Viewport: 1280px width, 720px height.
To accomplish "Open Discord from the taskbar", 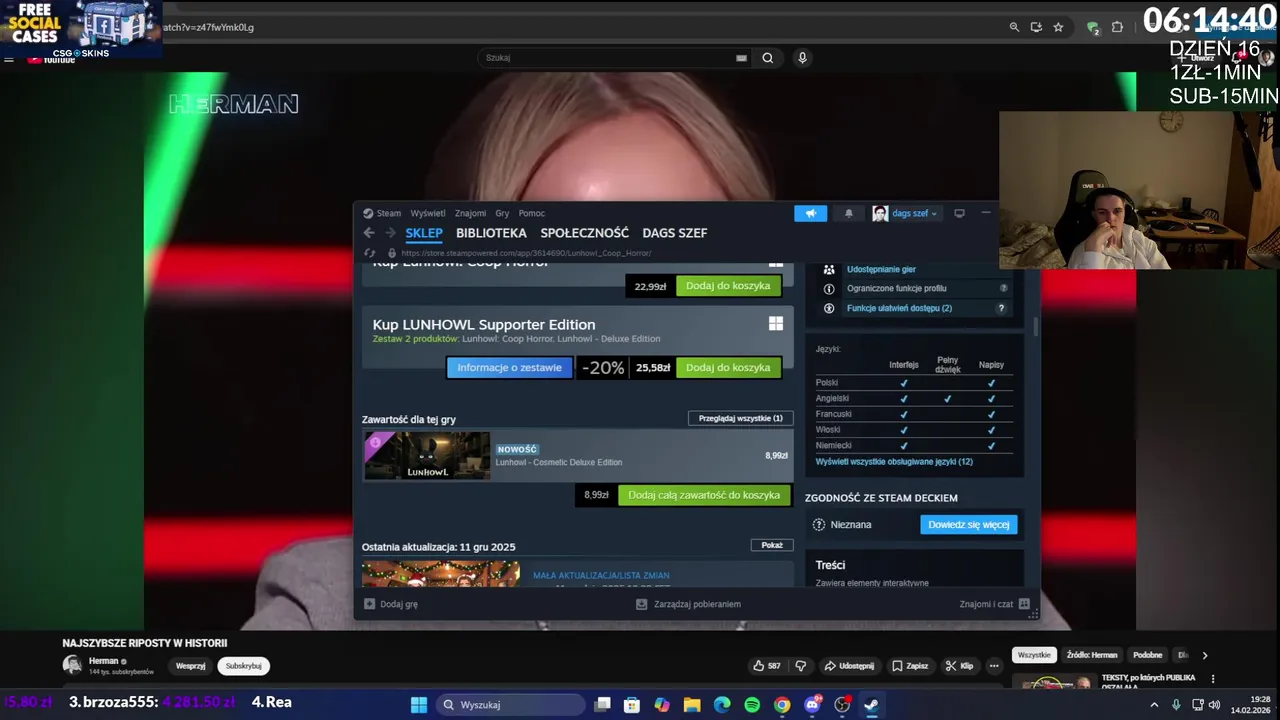I will pyautogui.click(x=812, y=705).
